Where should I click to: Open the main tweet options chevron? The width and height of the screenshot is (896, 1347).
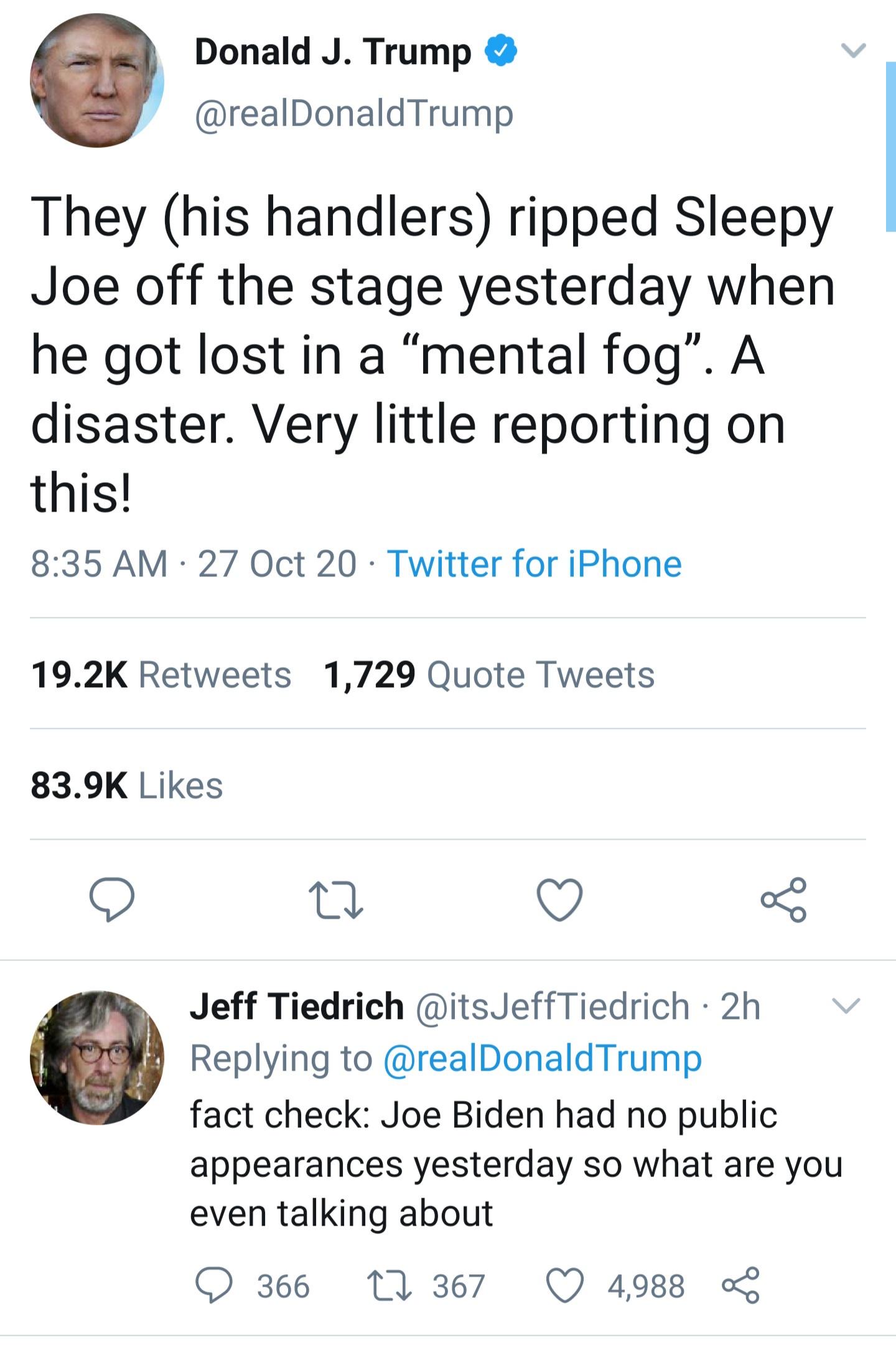(852, 50)
